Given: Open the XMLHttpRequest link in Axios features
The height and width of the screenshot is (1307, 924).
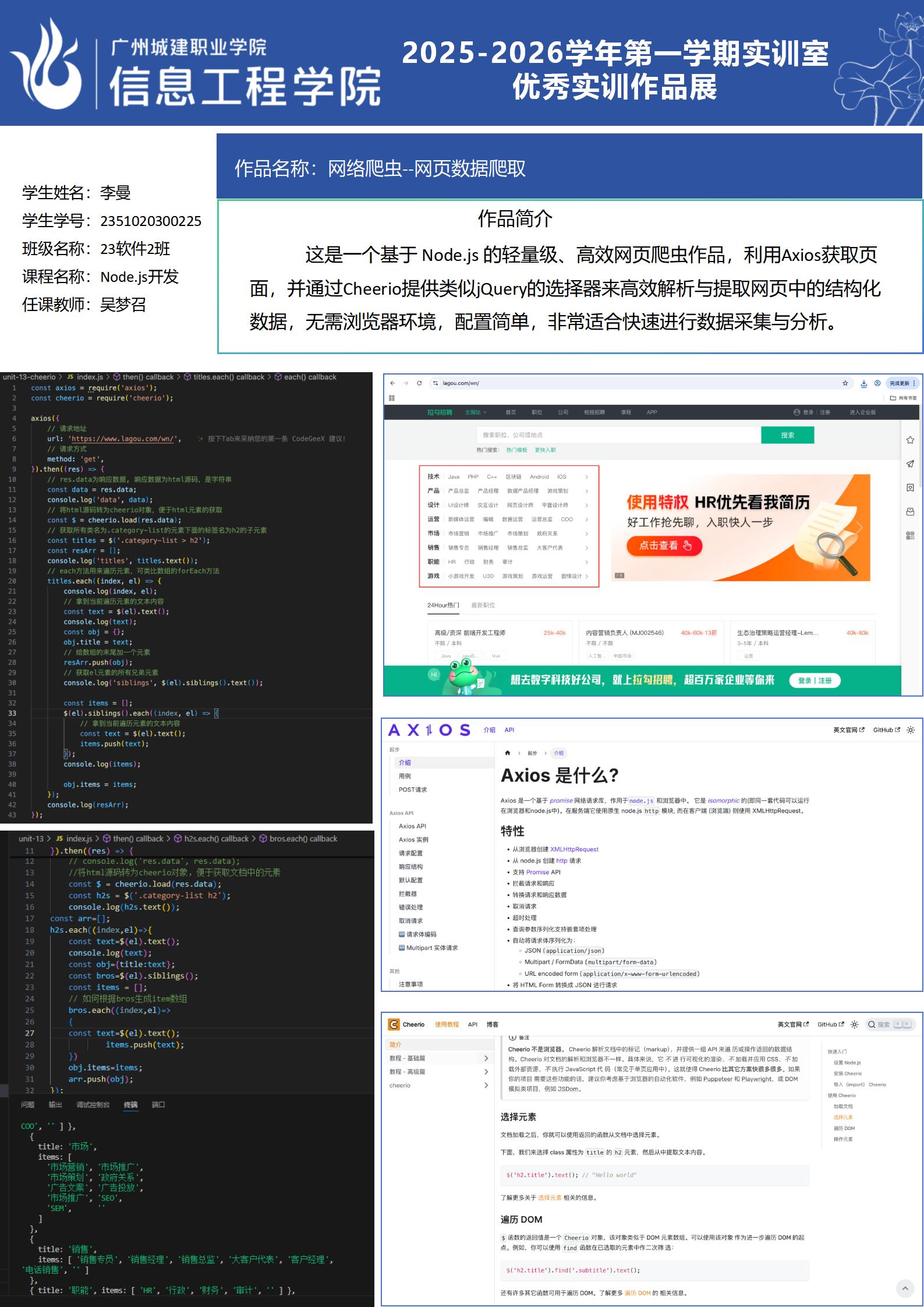Looking at the screenshot, I should click(574, 849).
